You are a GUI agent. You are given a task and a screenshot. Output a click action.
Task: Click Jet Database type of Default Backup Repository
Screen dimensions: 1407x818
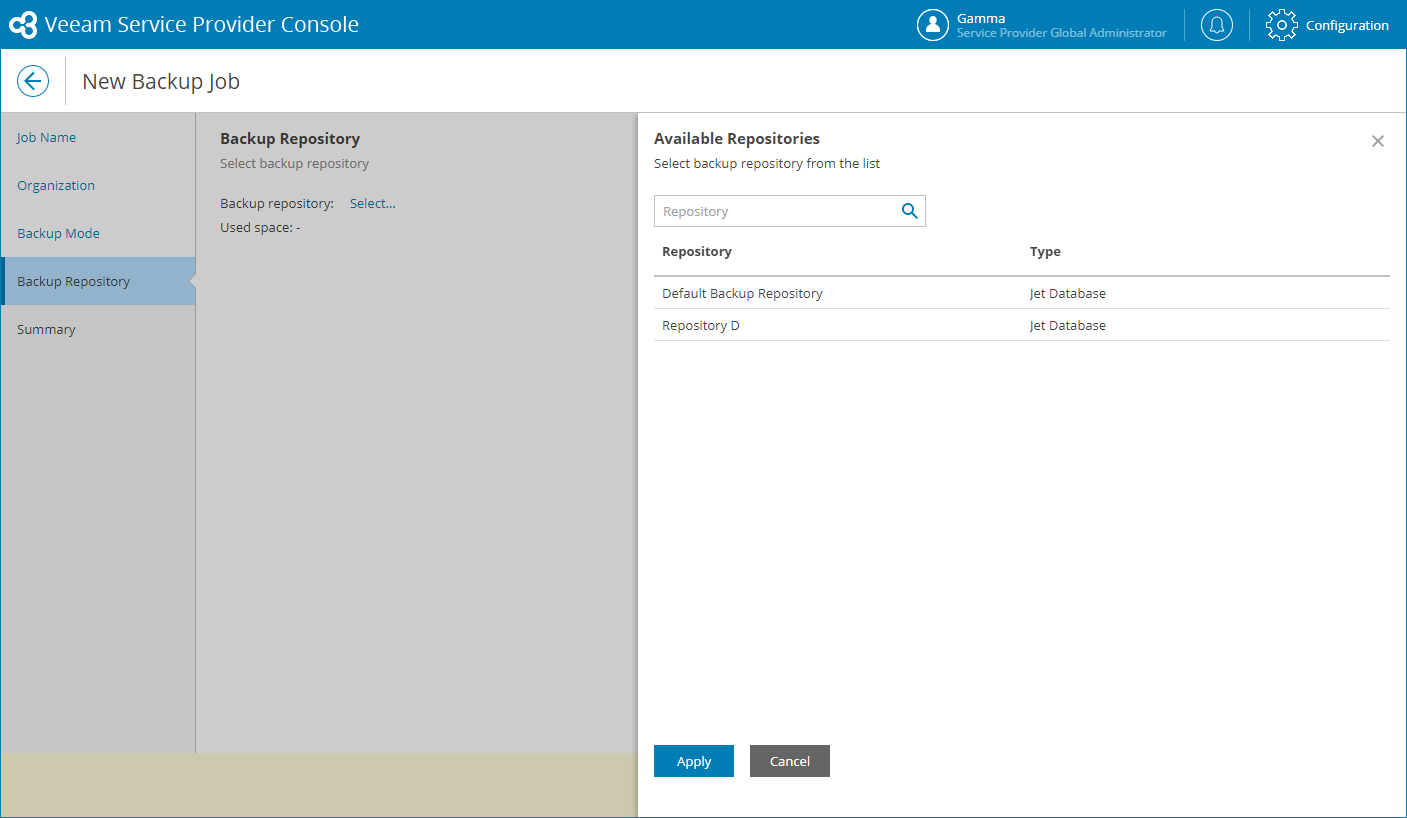click(x=1068, y=293)
